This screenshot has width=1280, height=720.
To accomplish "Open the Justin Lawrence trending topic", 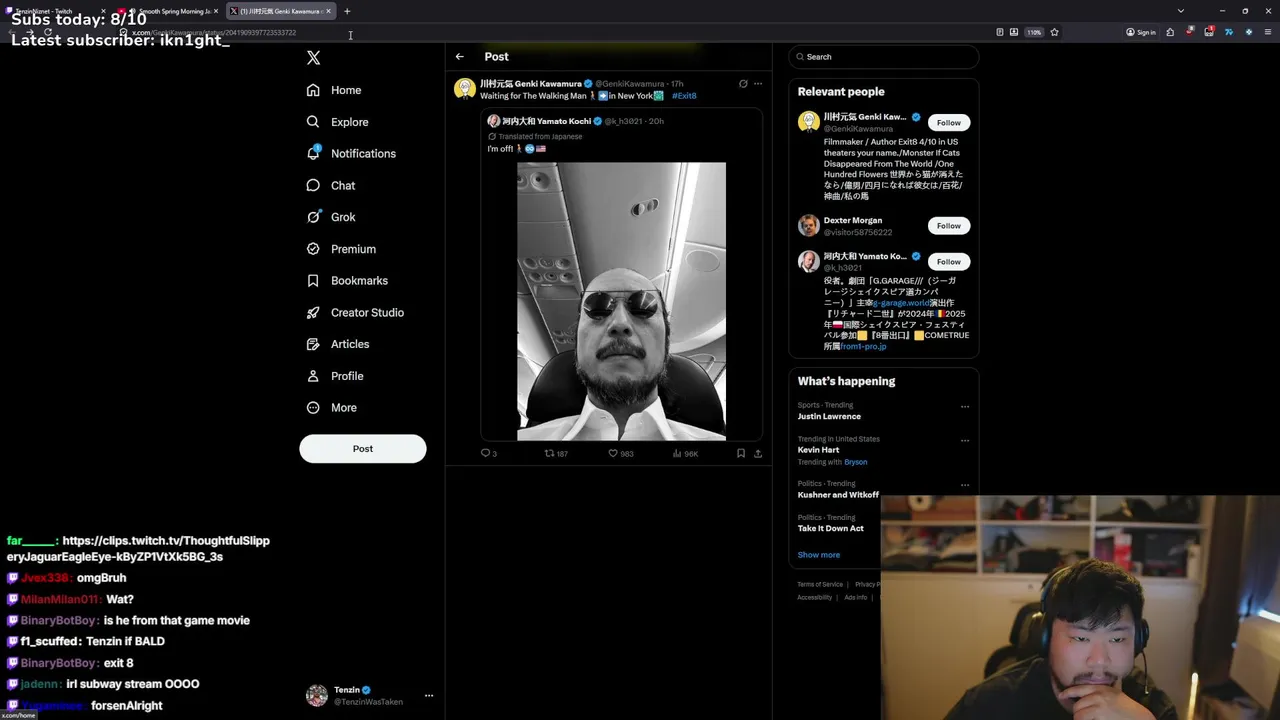I will (x=829, y=416).
